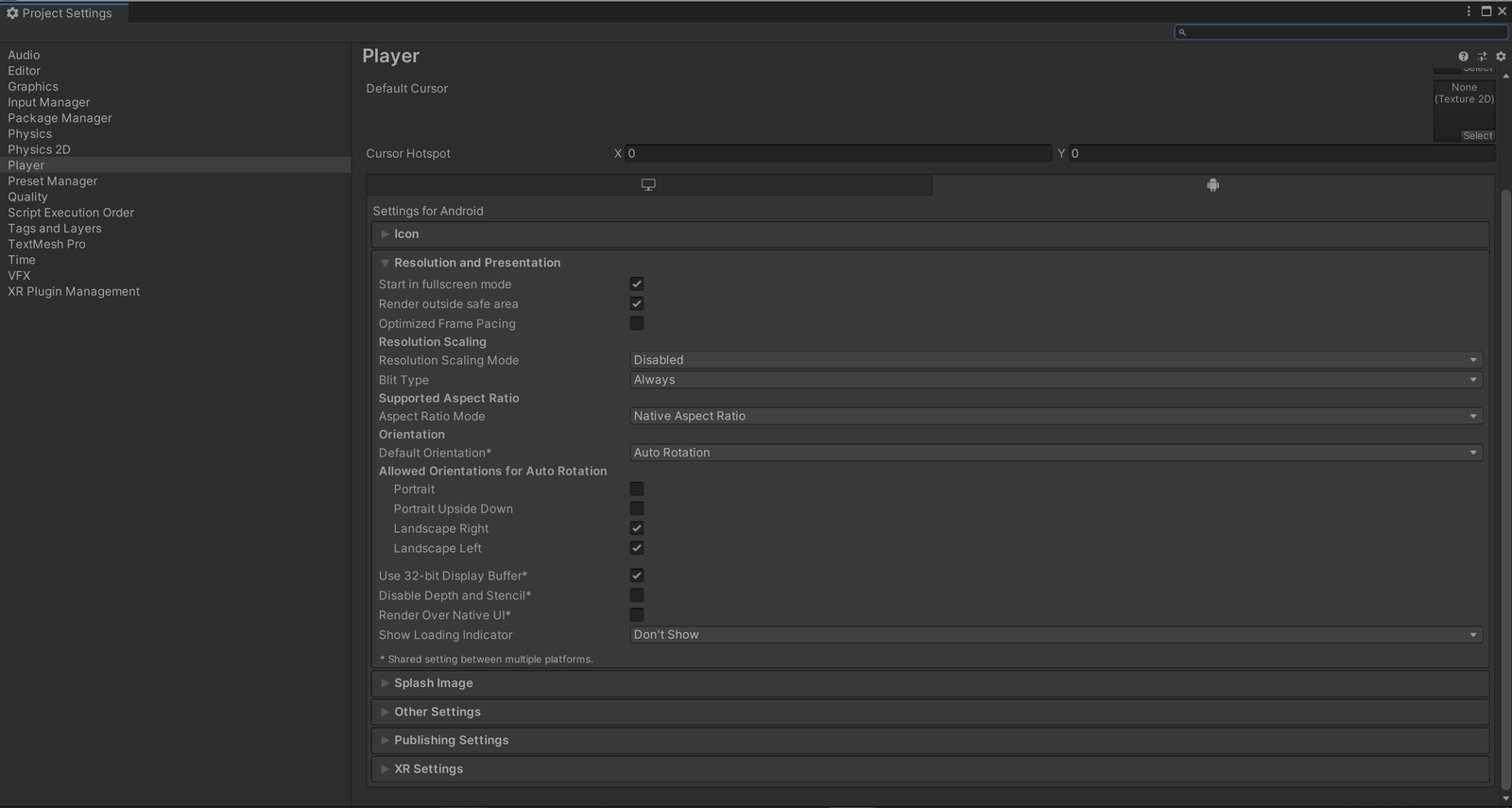This screenshot has width=1512, height=808.
Task: Open the Resolution Scaling Mode dropdown
Action: pyautogui.click(x=1056, y=360)
